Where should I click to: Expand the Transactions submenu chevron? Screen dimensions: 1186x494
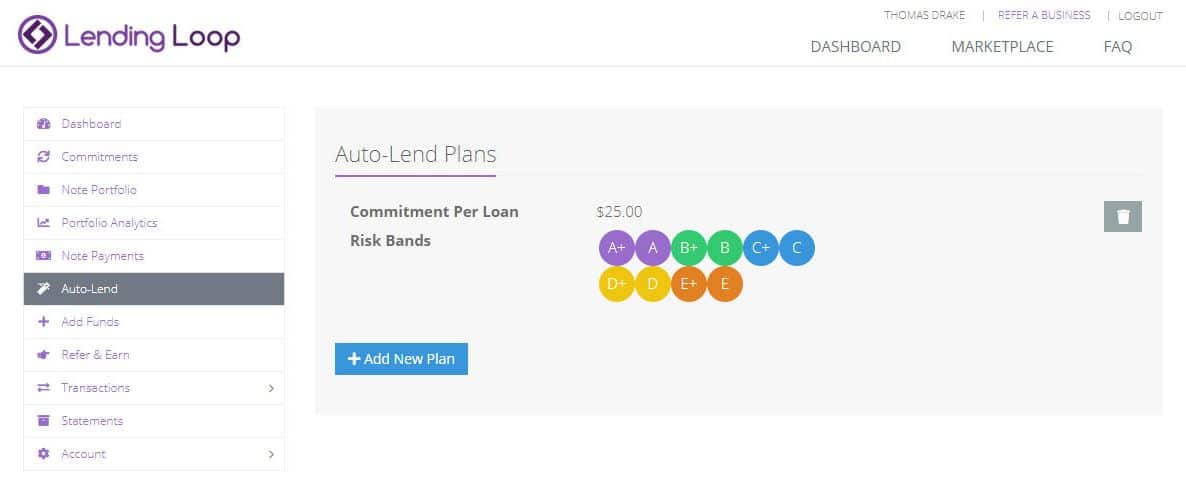pos(272,388)
